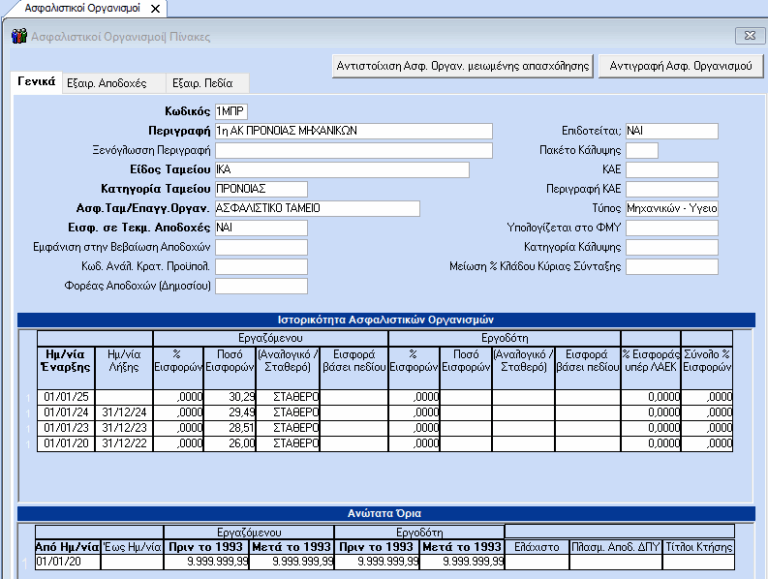Click the Κωδικός field containing 1ΜΠΡ

[x=231, y=112]
